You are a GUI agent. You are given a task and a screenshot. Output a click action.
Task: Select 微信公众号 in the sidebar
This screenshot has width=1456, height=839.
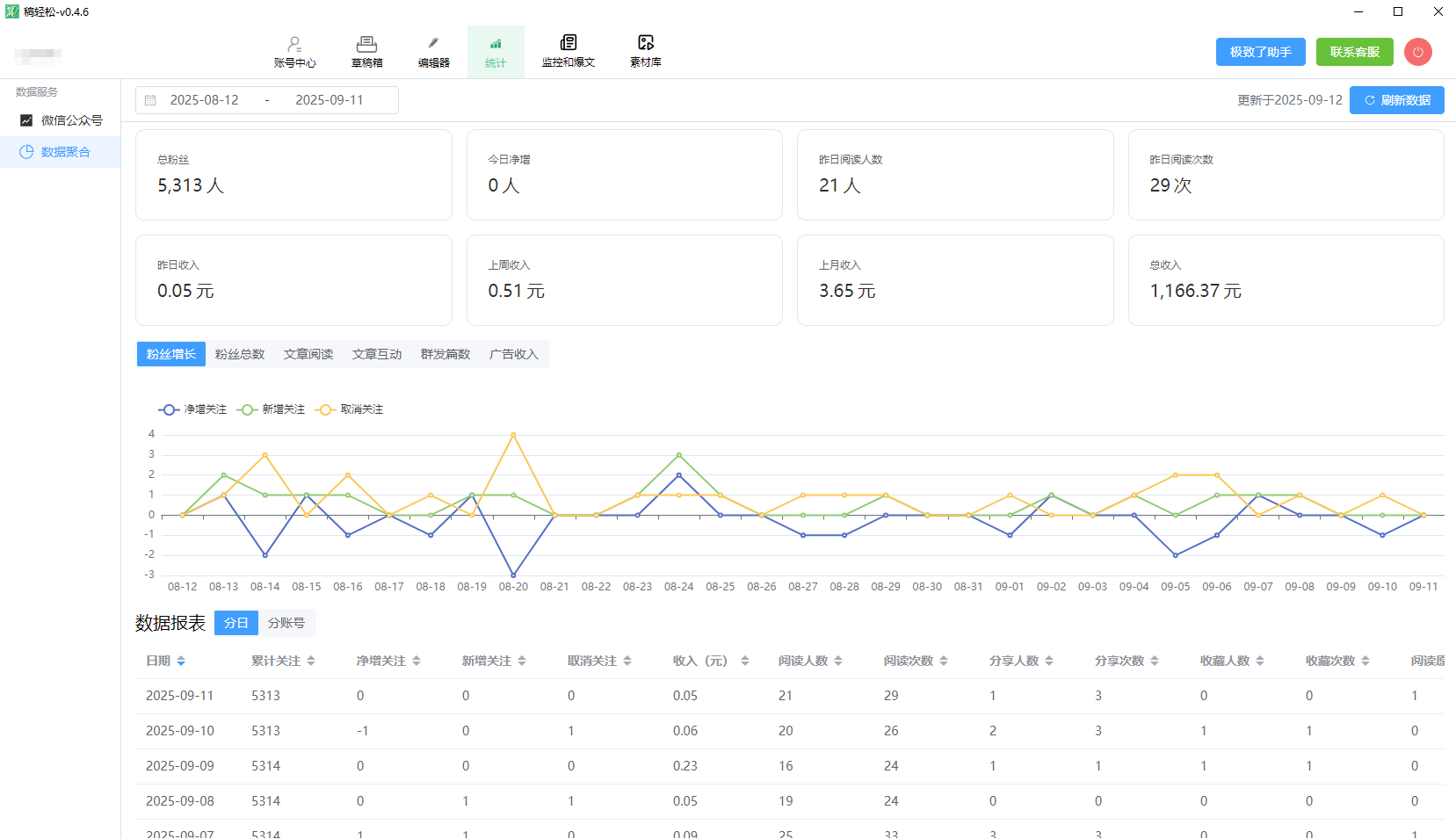[71, 120]
